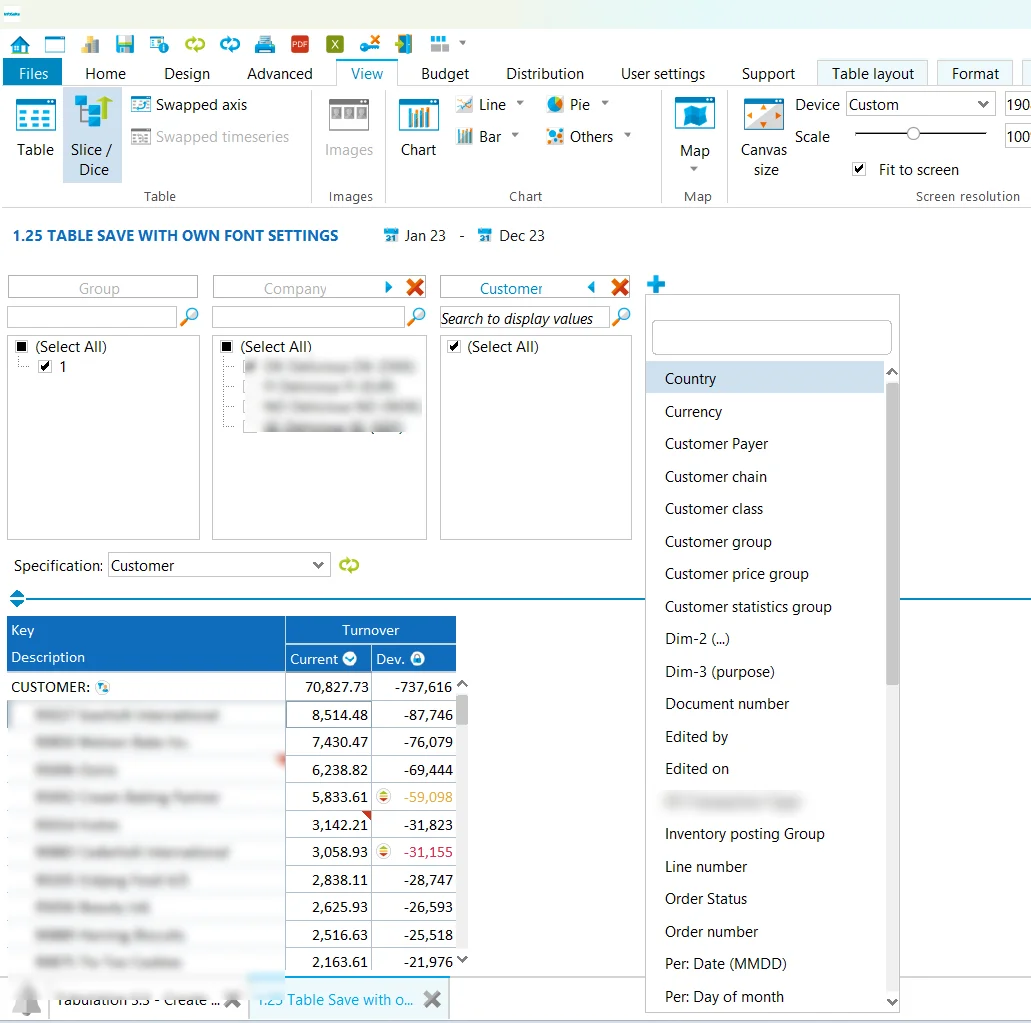
Task: Choose Customer chain in the dimension list
Action: click(765, 477)
